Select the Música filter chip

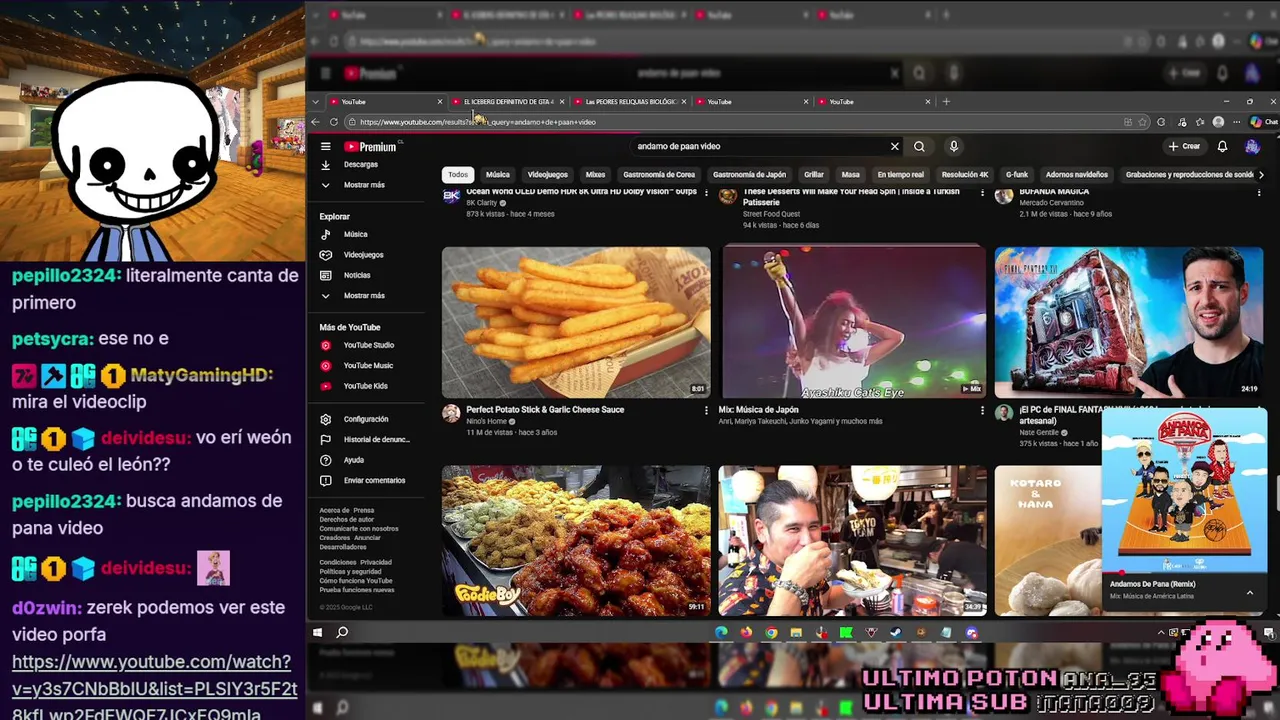tap(498, 174)
